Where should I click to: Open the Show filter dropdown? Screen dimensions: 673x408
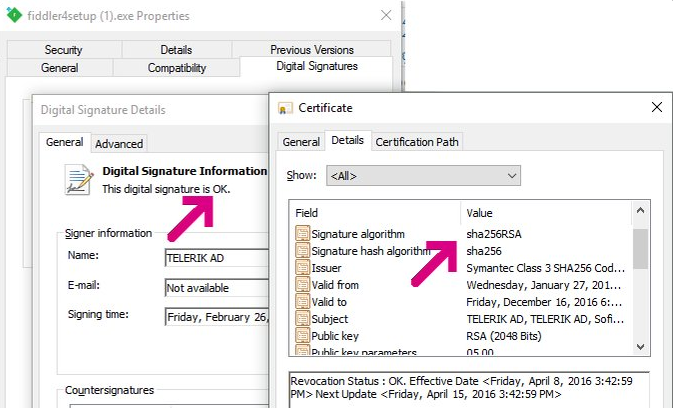[421, 176]
